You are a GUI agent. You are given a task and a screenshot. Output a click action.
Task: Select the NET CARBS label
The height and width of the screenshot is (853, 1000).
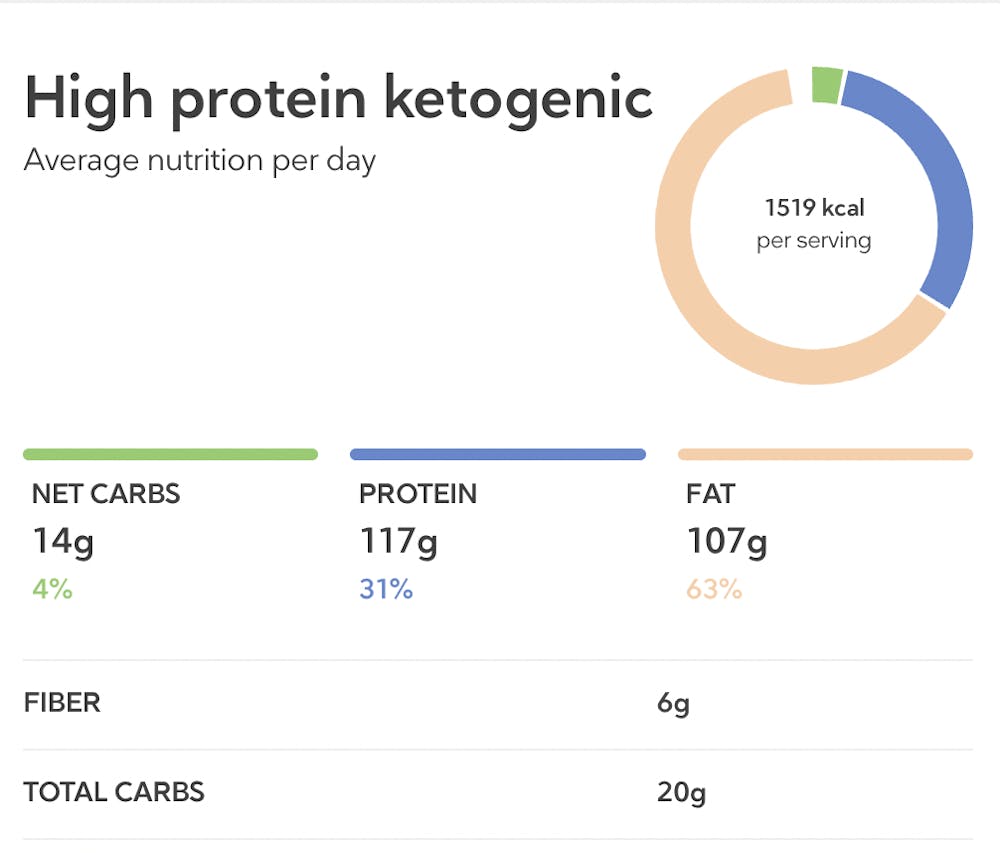(106, 494)
